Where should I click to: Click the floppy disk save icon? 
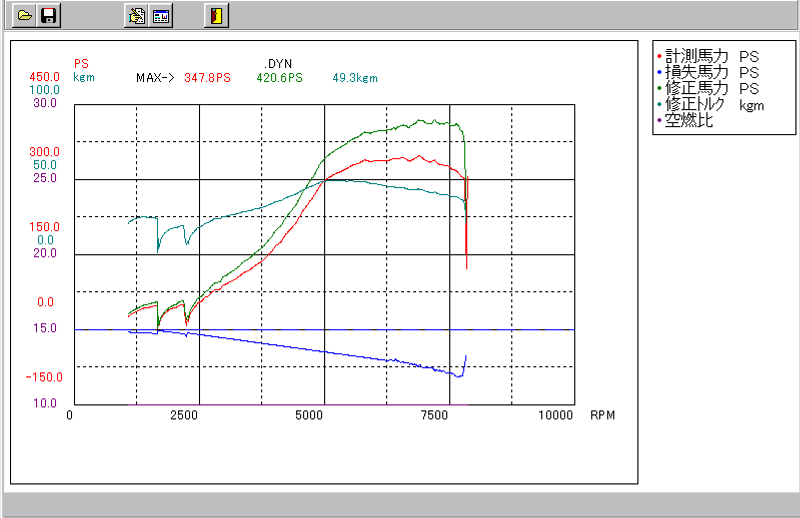coord(48,16)
